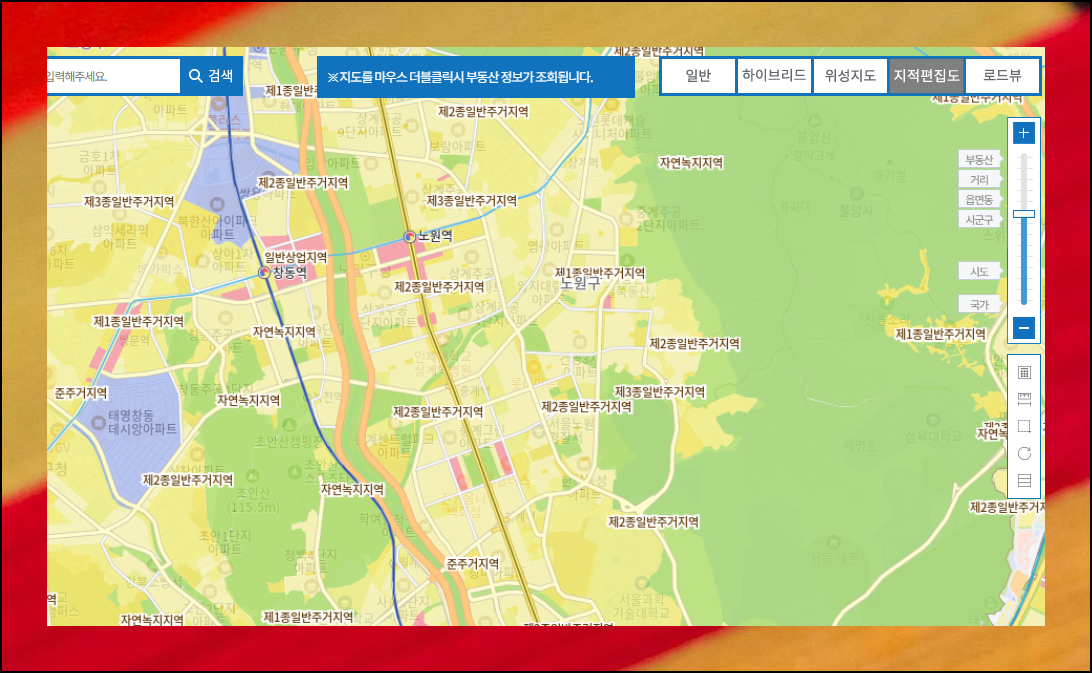Select the 지적편집도 cadastral map tab
The height and width of the screenshot is (673, 1092).
[926, 76]
